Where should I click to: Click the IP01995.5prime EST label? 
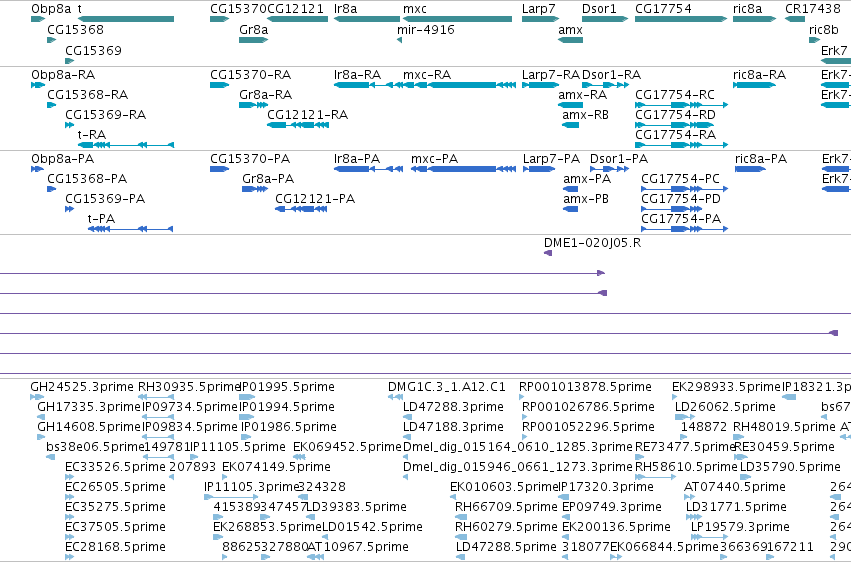pos(287,387)
